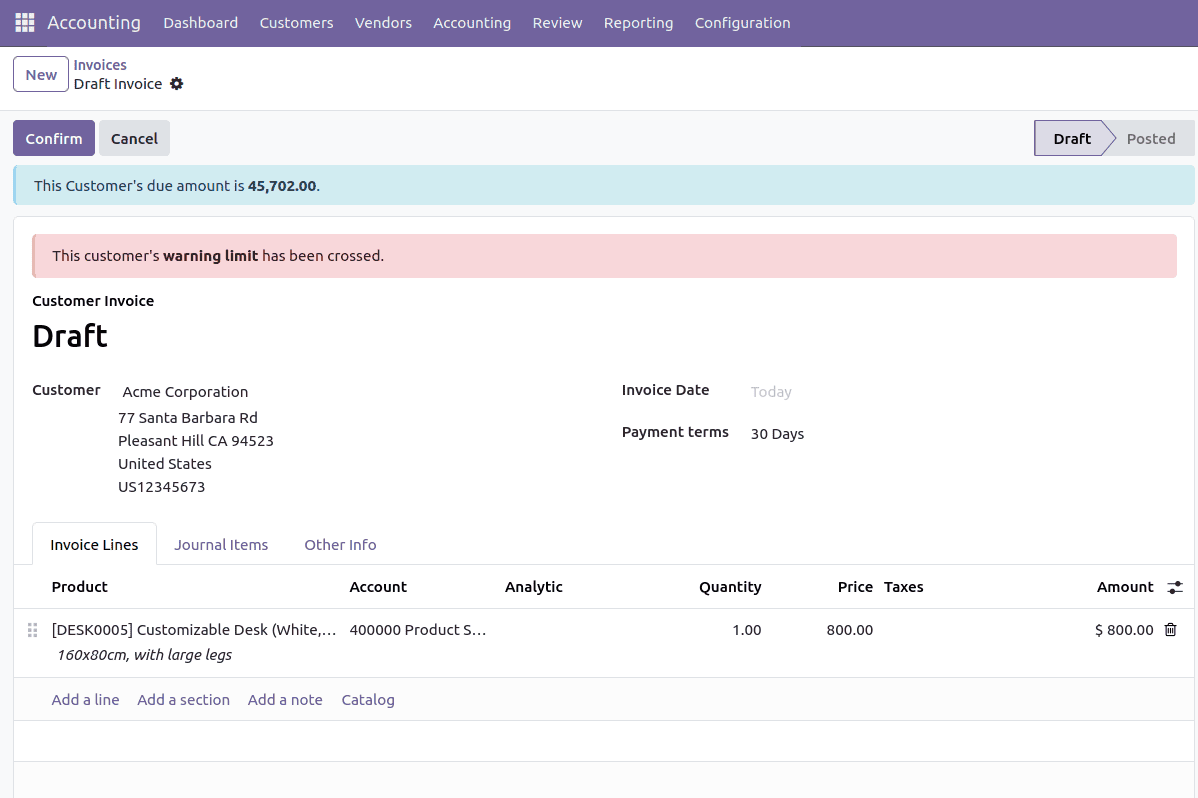Open the gear actions menu beside Draft Invoice
Image resolution: width=1198 pixels, height=798 pixels.
pos(176,84)
